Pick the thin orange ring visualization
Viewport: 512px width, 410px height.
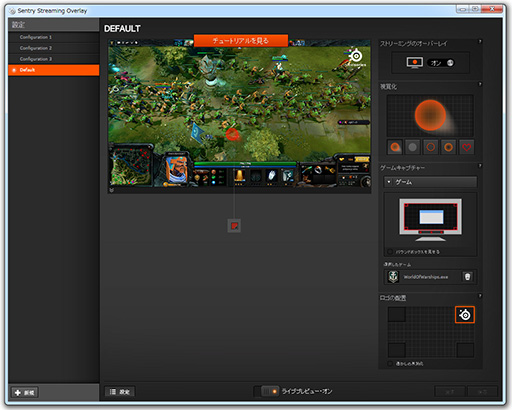pyautogui.click(x=431, y=147)
